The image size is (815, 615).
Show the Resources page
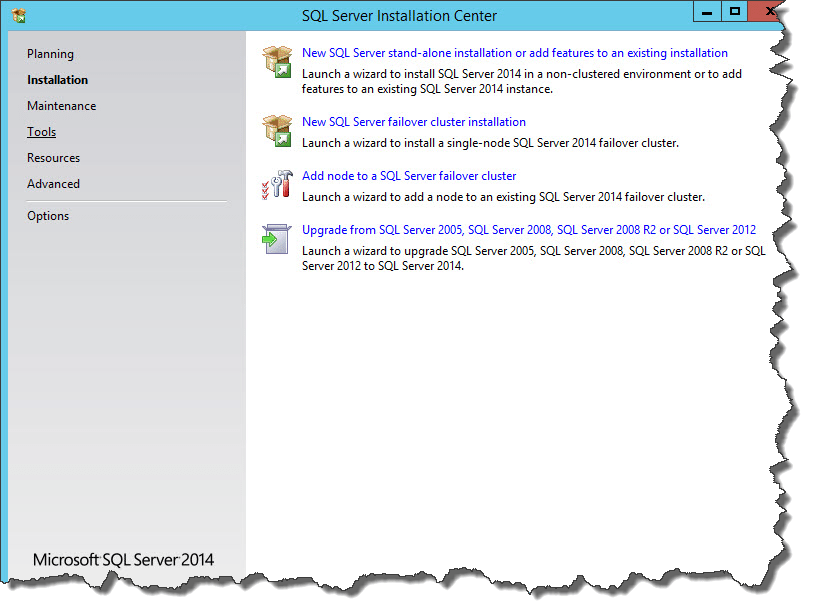click(53, 158)
